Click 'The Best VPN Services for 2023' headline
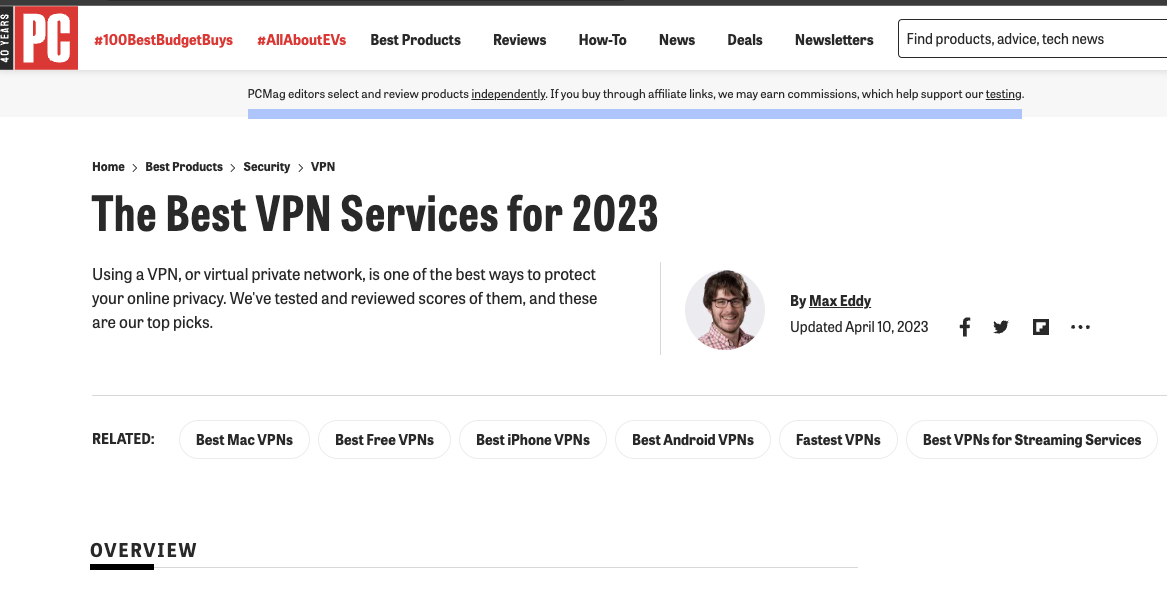Screen dimensions: 1167x589 point(375,214)
